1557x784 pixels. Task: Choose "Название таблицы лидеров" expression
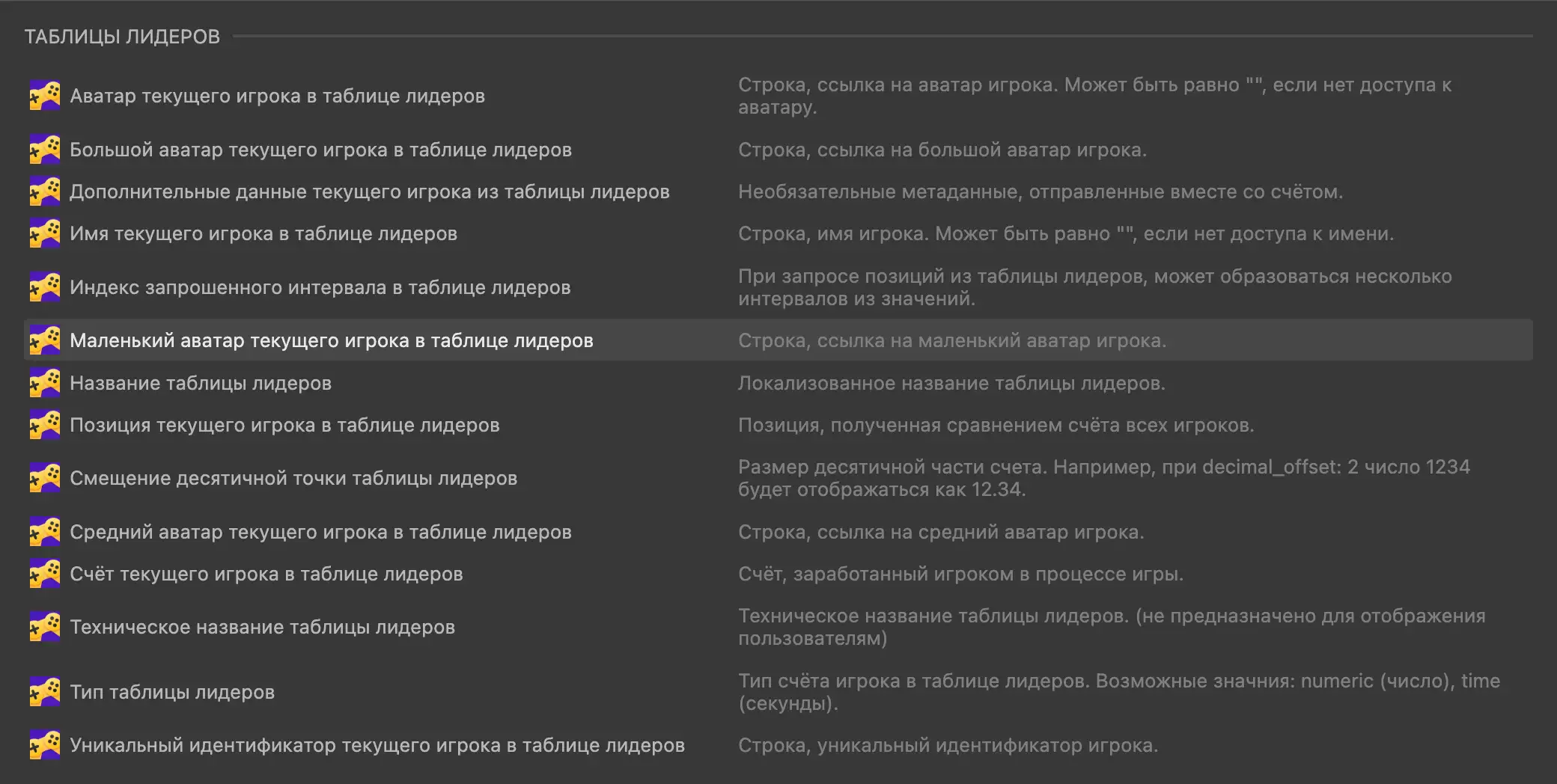(200, 383)
